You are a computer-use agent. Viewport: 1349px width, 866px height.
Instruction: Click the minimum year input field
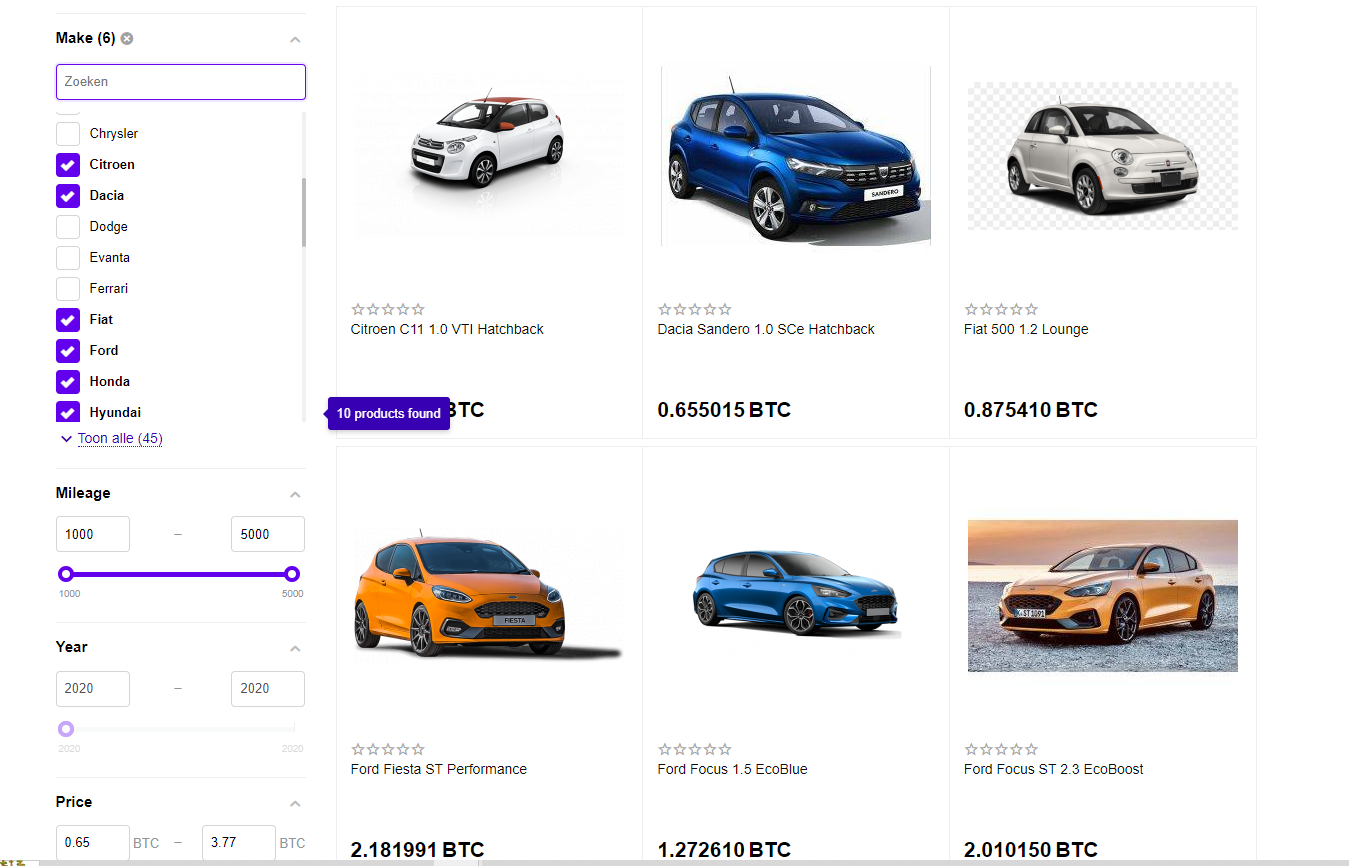click(x=93, y=688)
